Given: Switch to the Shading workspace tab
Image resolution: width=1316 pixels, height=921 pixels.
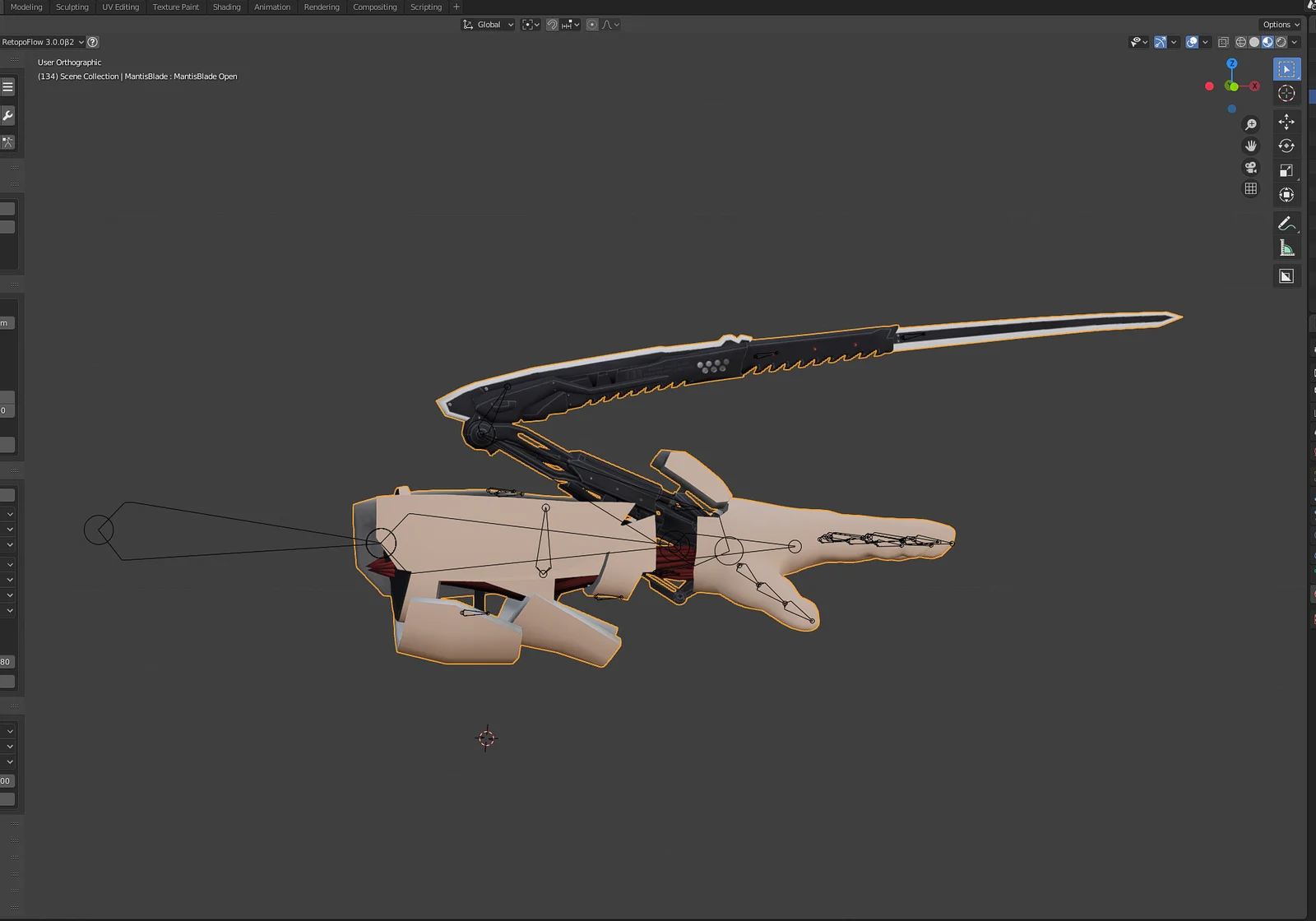Looking at the screenshot, I should [226, 7].
